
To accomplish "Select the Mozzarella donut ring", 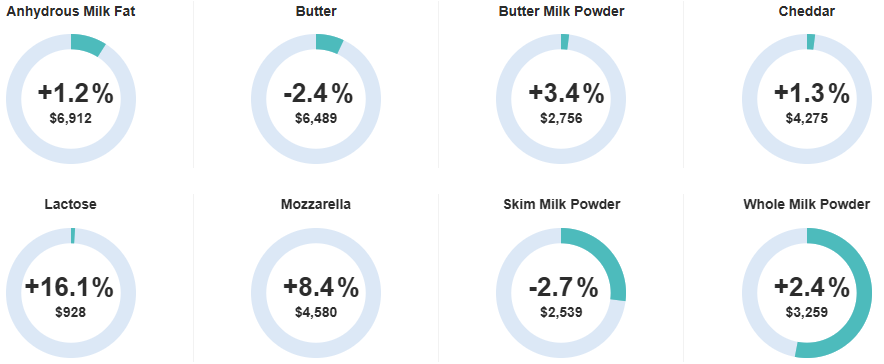I will (316, 293).
